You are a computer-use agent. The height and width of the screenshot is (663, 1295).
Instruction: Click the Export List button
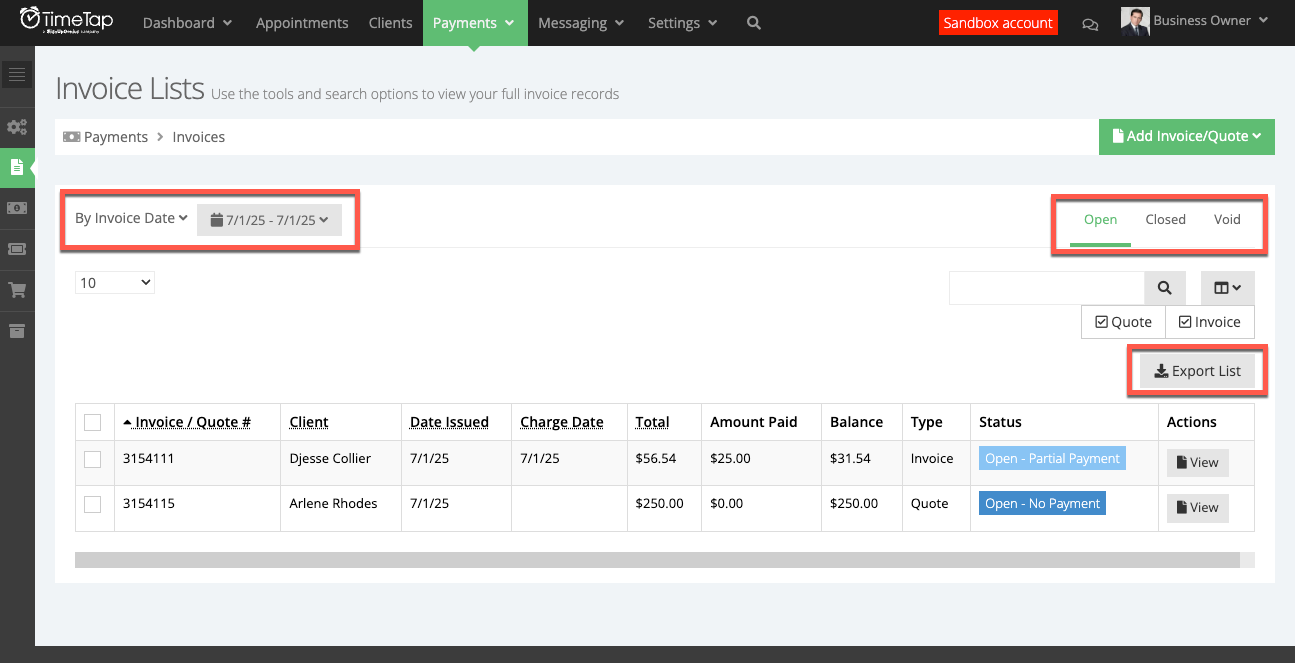click(x=1197, y=370)
